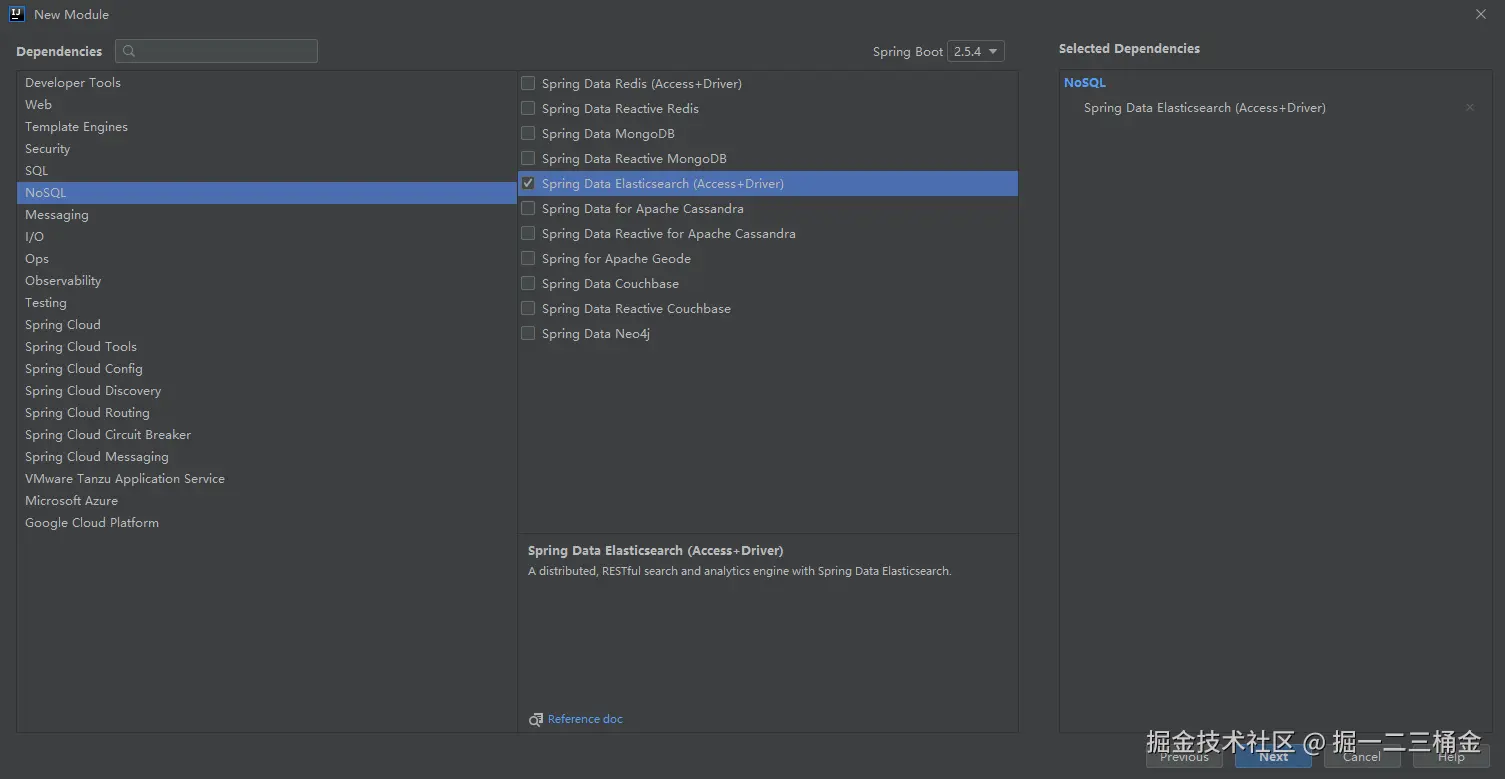Enable Spring Data for Apache Cassandra
1505x779 pixels.
[528, 208]
